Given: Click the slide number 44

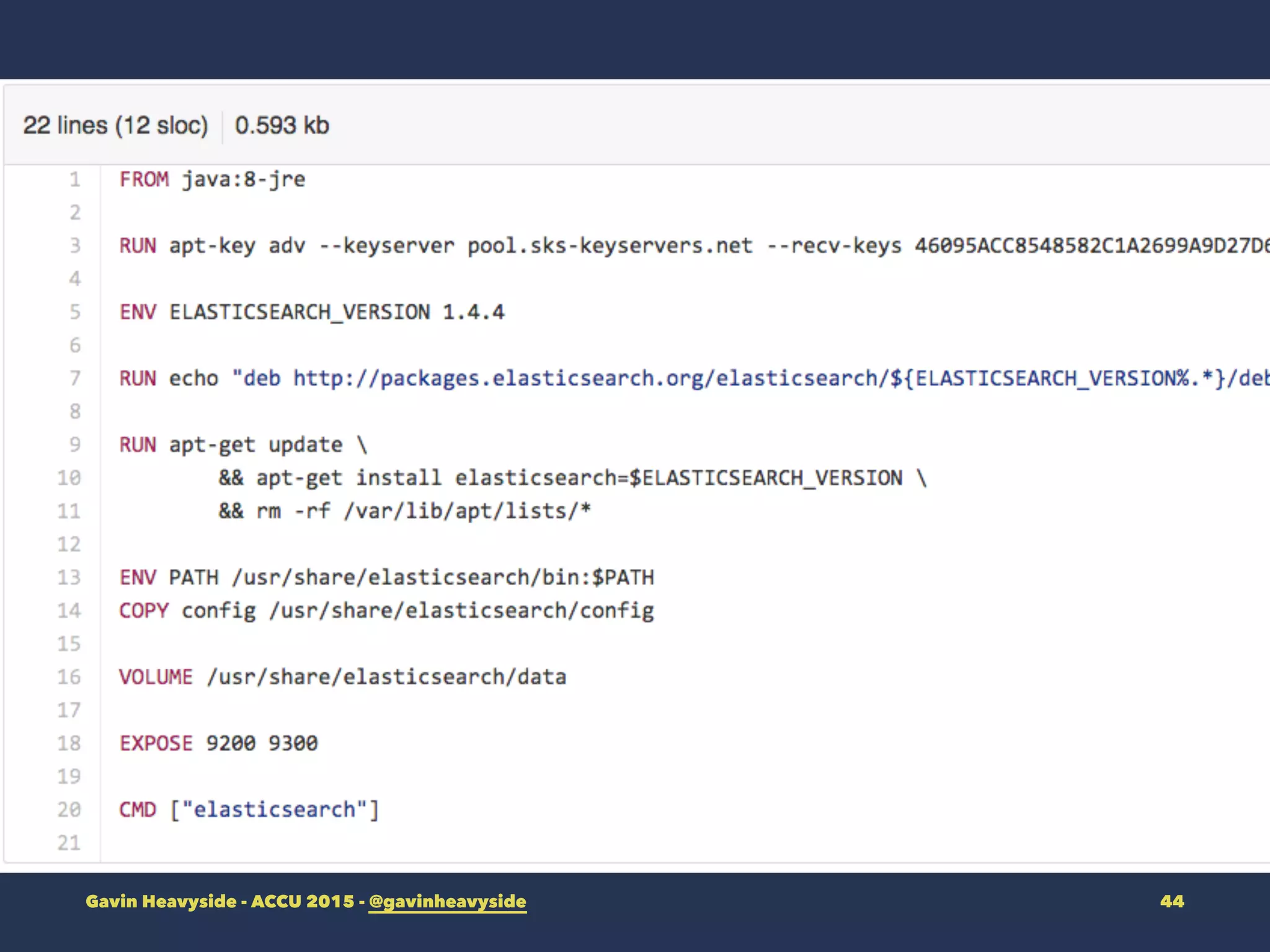Looking at the screenshot, I should pos(1171,901).
